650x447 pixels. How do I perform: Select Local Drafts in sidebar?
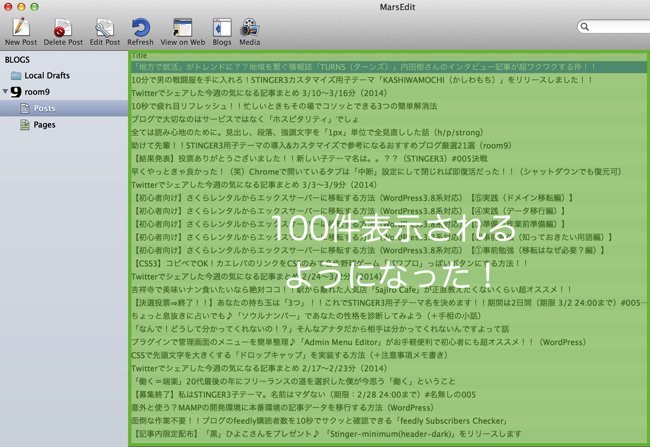(x=47, y=75)
